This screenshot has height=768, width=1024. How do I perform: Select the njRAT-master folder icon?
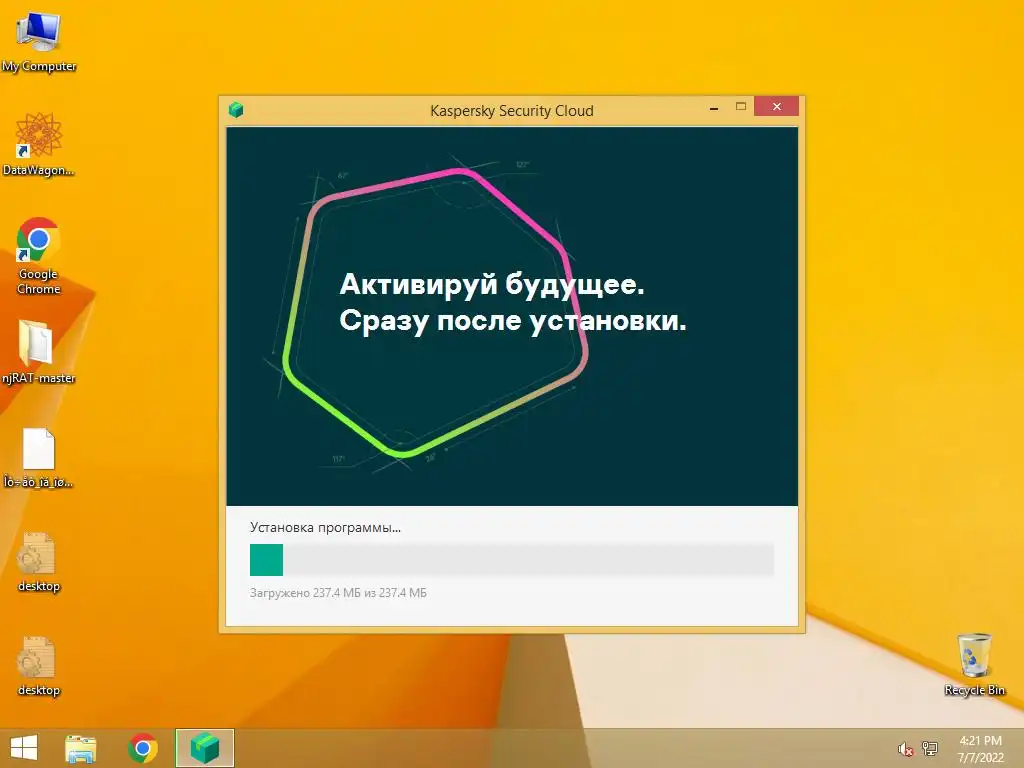coord(39,353)
